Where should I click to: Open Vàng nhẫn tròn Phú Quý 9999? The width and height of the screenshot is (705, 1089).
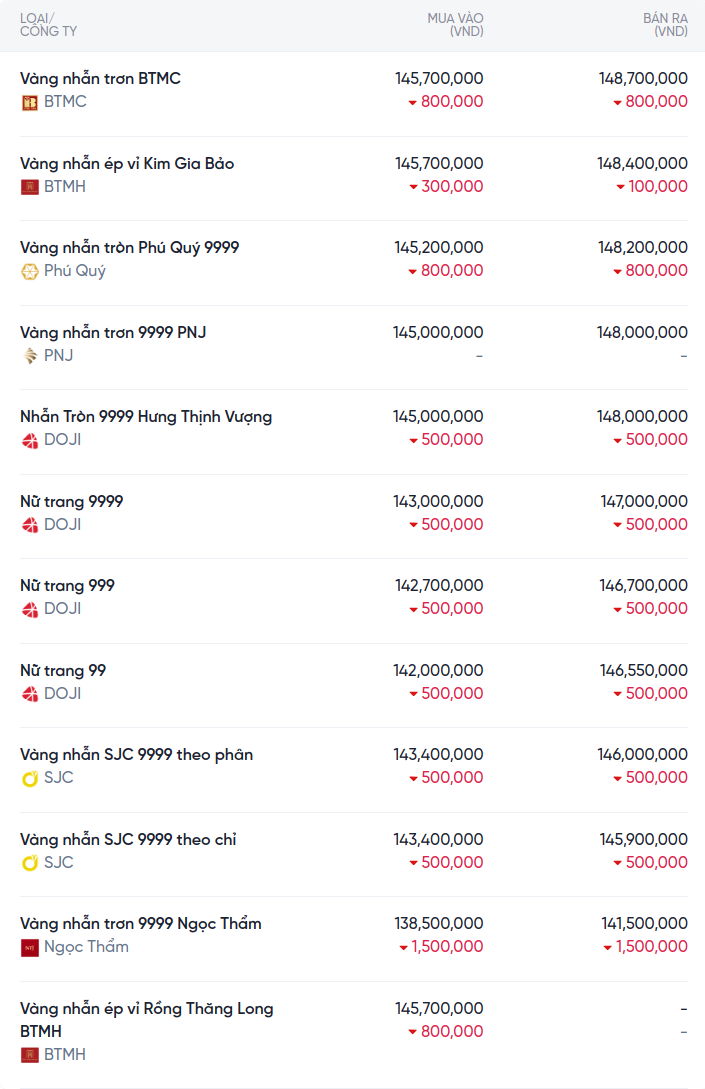pyautogui.click(x=129, y=247)
